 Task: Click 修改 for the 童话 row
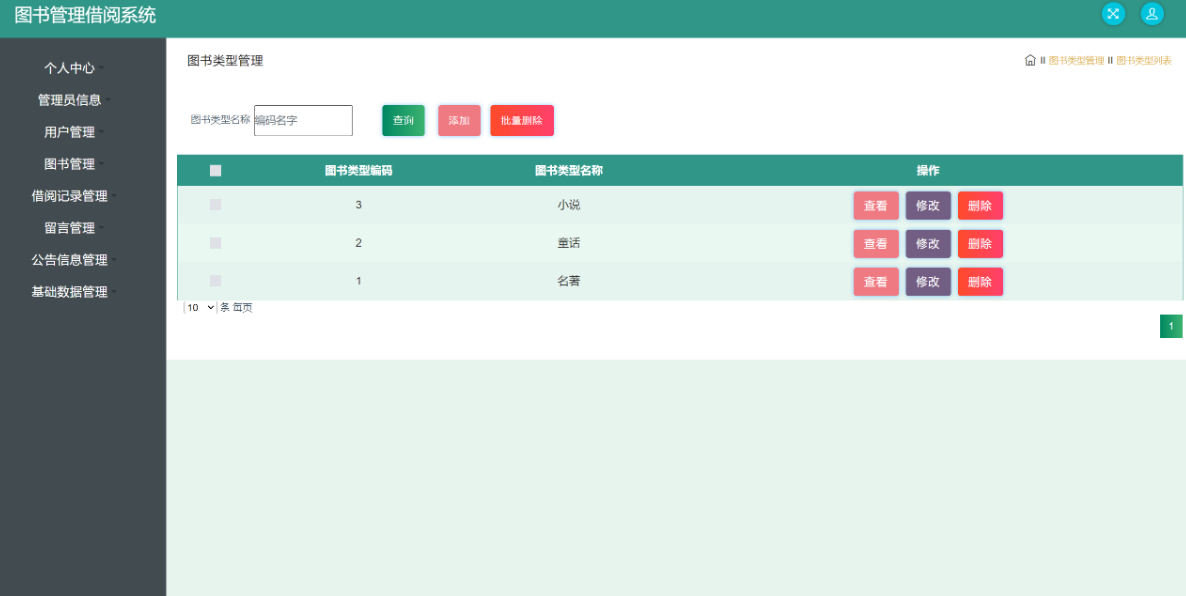click(928, 244)
